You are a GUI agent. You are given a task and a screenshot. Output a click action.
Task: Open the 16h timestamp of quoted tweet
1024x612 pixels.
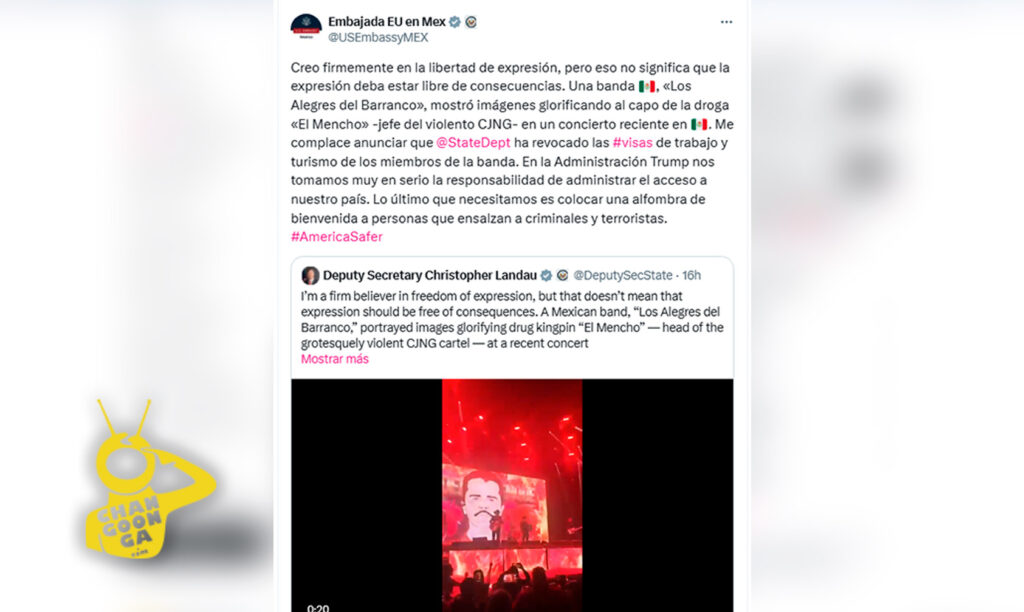pyautogui.click(x=692, y=276)
